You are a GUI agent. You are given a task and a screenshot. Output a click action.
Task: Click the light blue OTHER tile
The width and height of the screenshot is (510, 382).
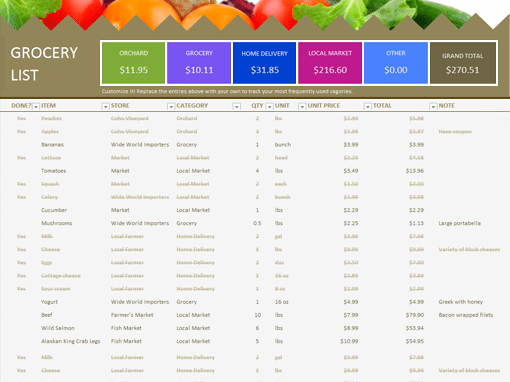tap(396, 63)
